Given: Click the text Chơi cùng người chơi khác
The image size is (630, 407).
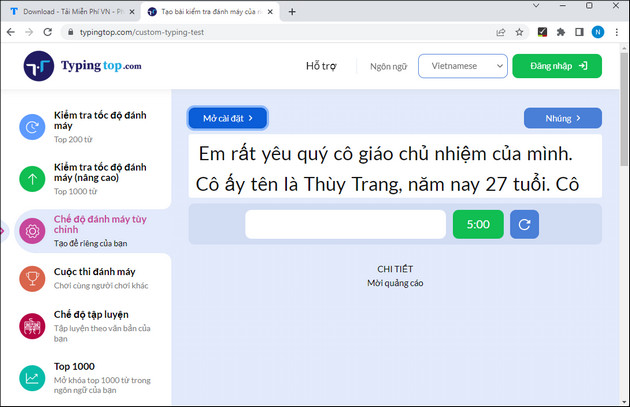Looking at the screenshot, I should coord(101,286).
